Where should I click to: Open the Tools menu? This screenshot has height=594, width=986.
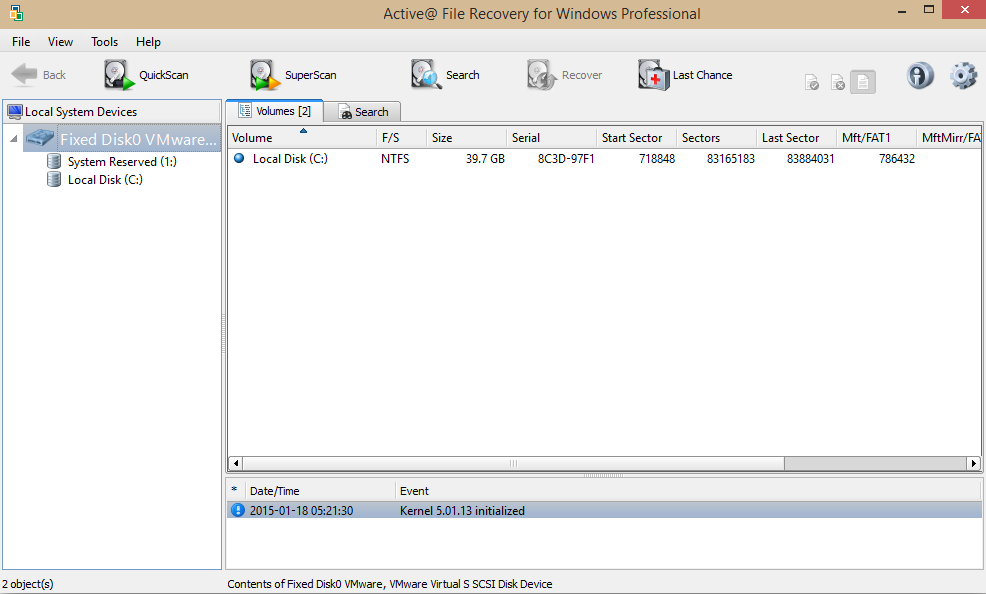(104, 41)
